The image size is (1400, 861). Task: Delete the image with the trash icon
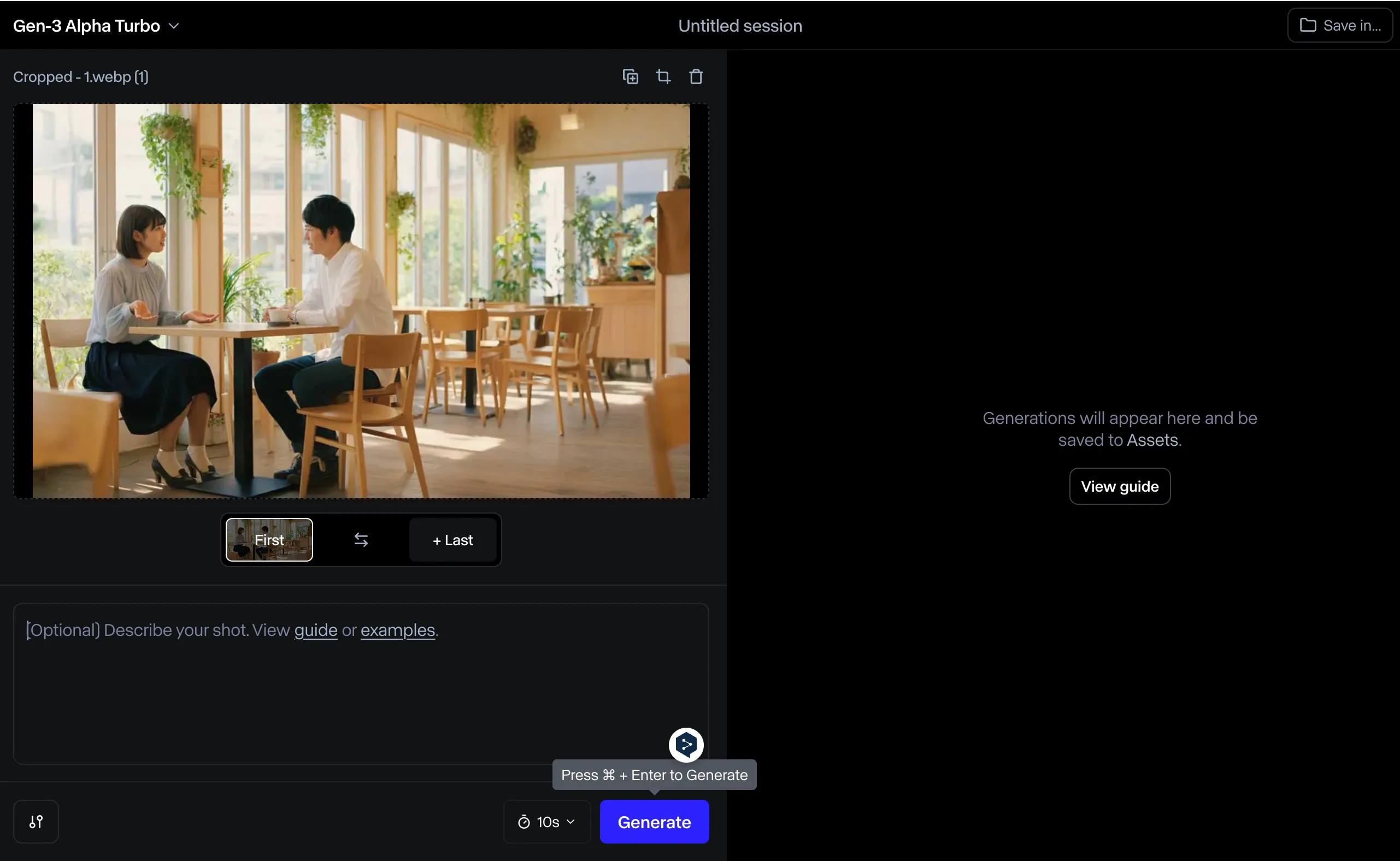pyautogui.click(x=696, y=76)
